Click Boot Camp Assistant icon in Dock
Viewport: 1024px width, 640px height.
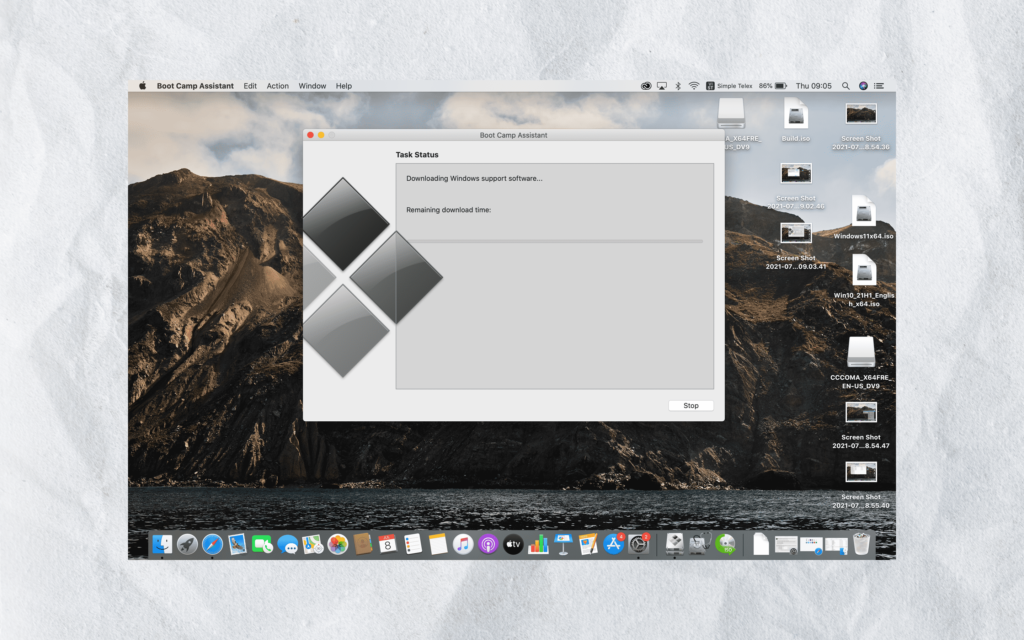tap(675, 544)
